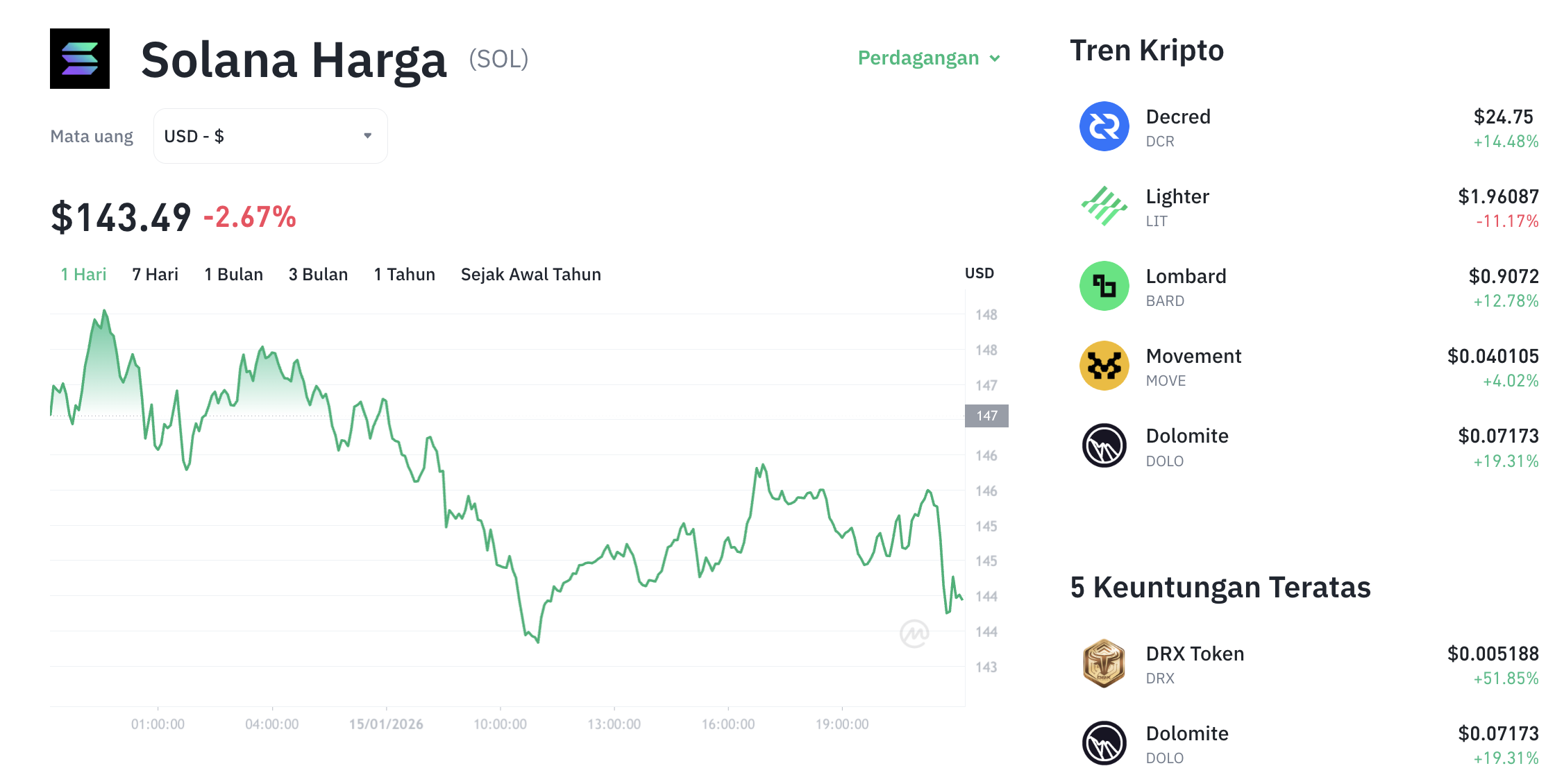Select the Movement MOVE icon
1555x784 pixels.
1103,366
